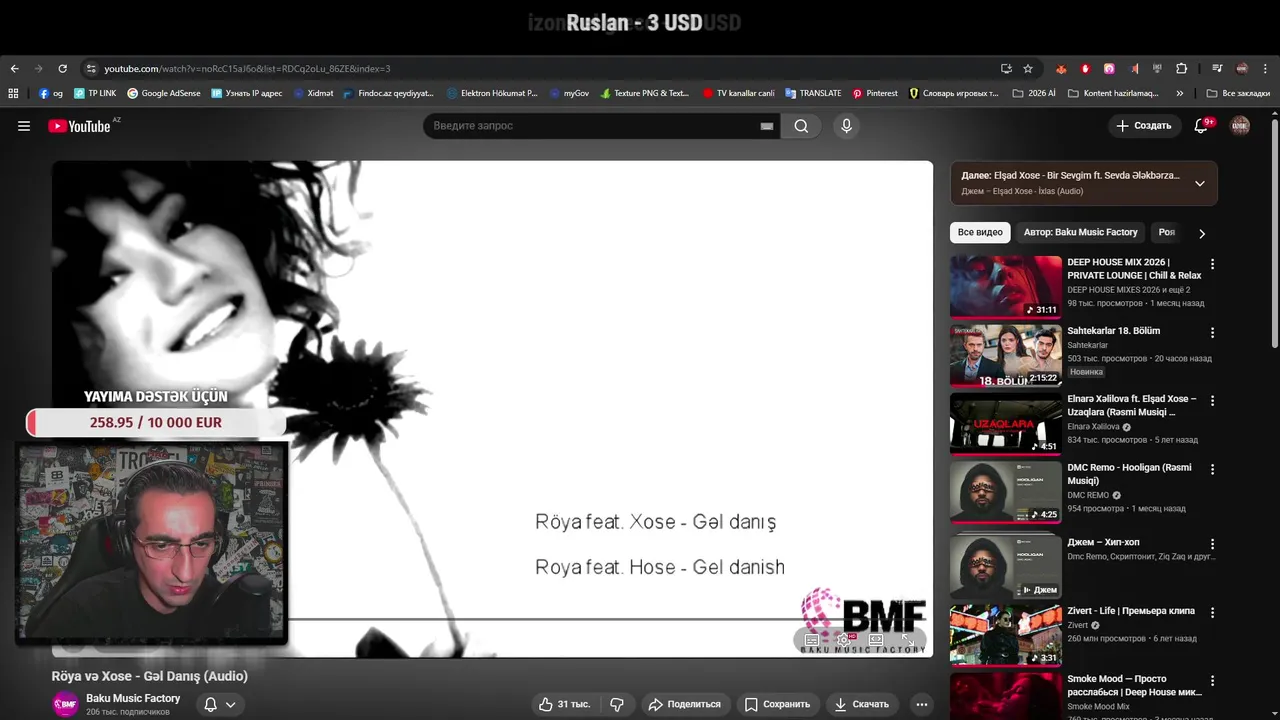Click the video title Röya və Xose
The image size is (1280, 720).
click(150, 676)
